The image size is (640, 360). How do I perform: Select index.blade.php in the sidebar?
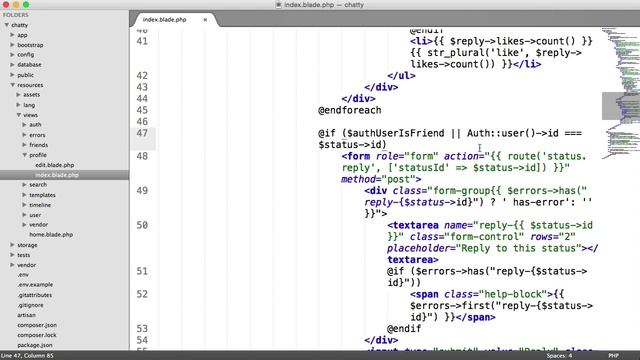(x=57, y=175)
